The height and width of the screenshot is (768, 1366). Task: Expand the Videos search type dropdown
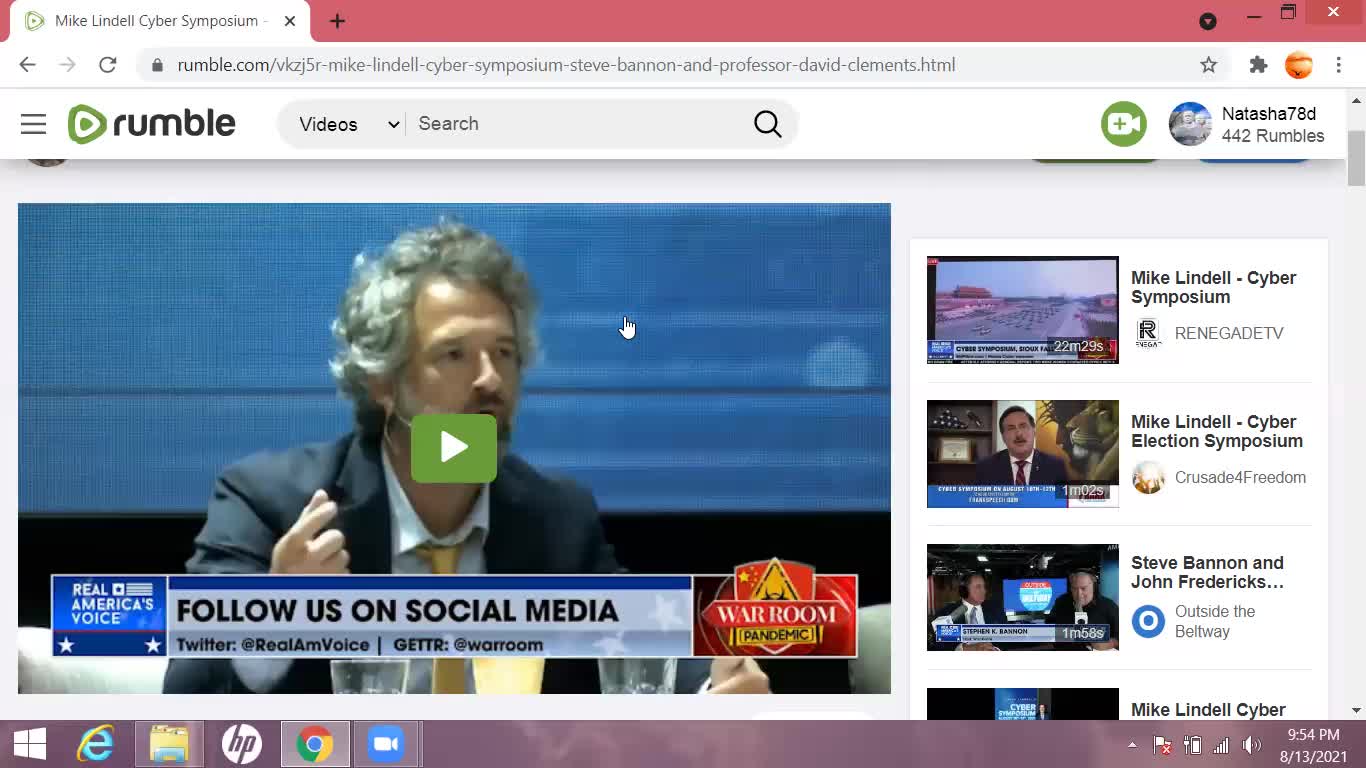tap(349, 124)
